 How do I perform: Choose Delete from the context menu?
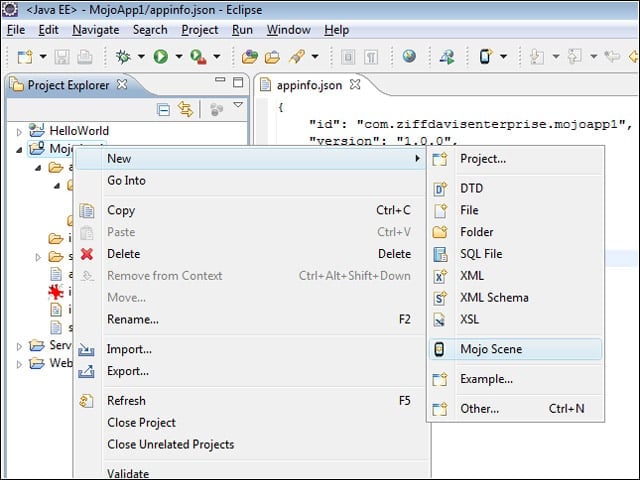(x=251, y=254)
